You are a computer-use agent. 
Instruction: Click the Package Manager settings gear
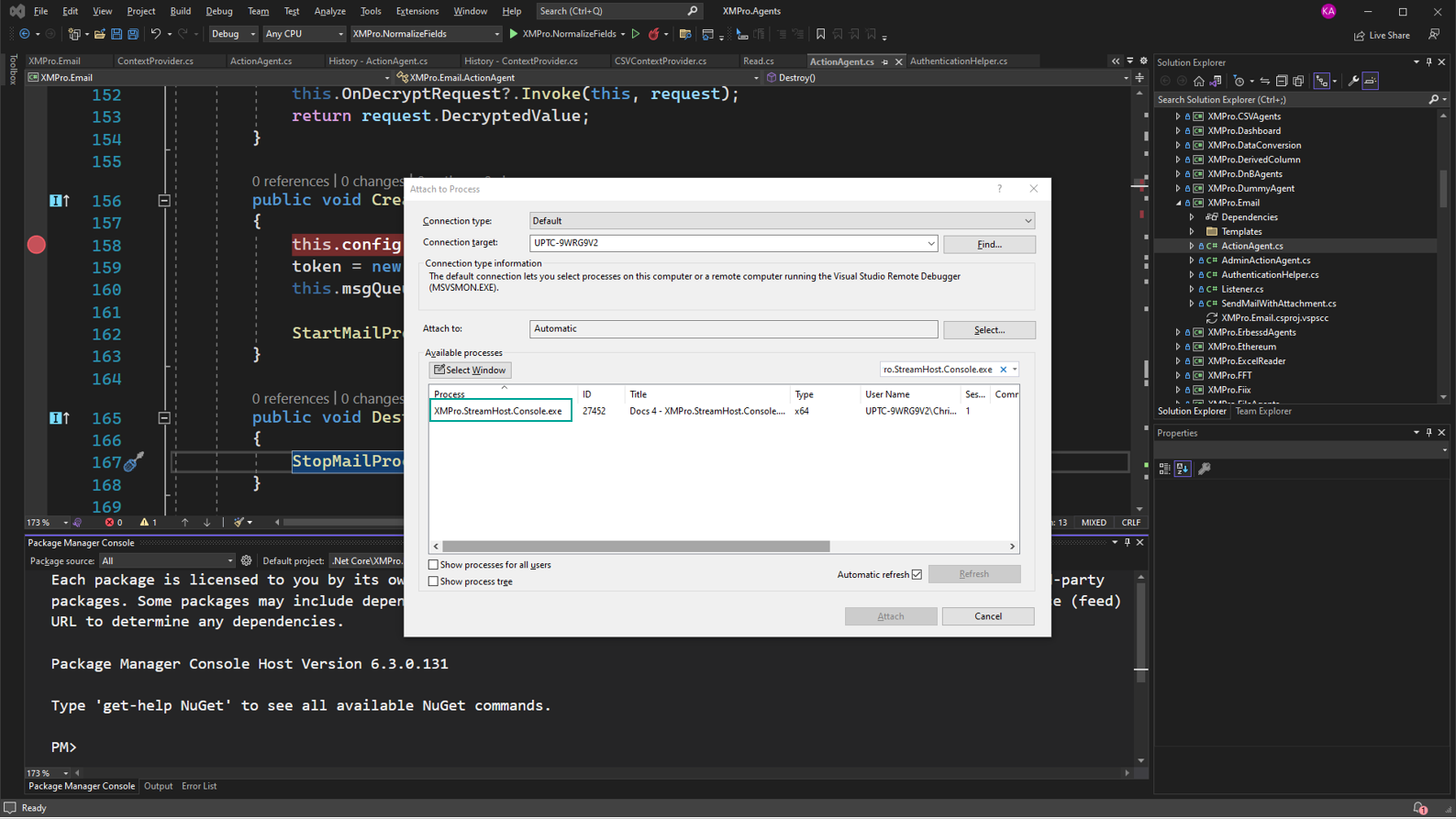[x=246, y=560]
